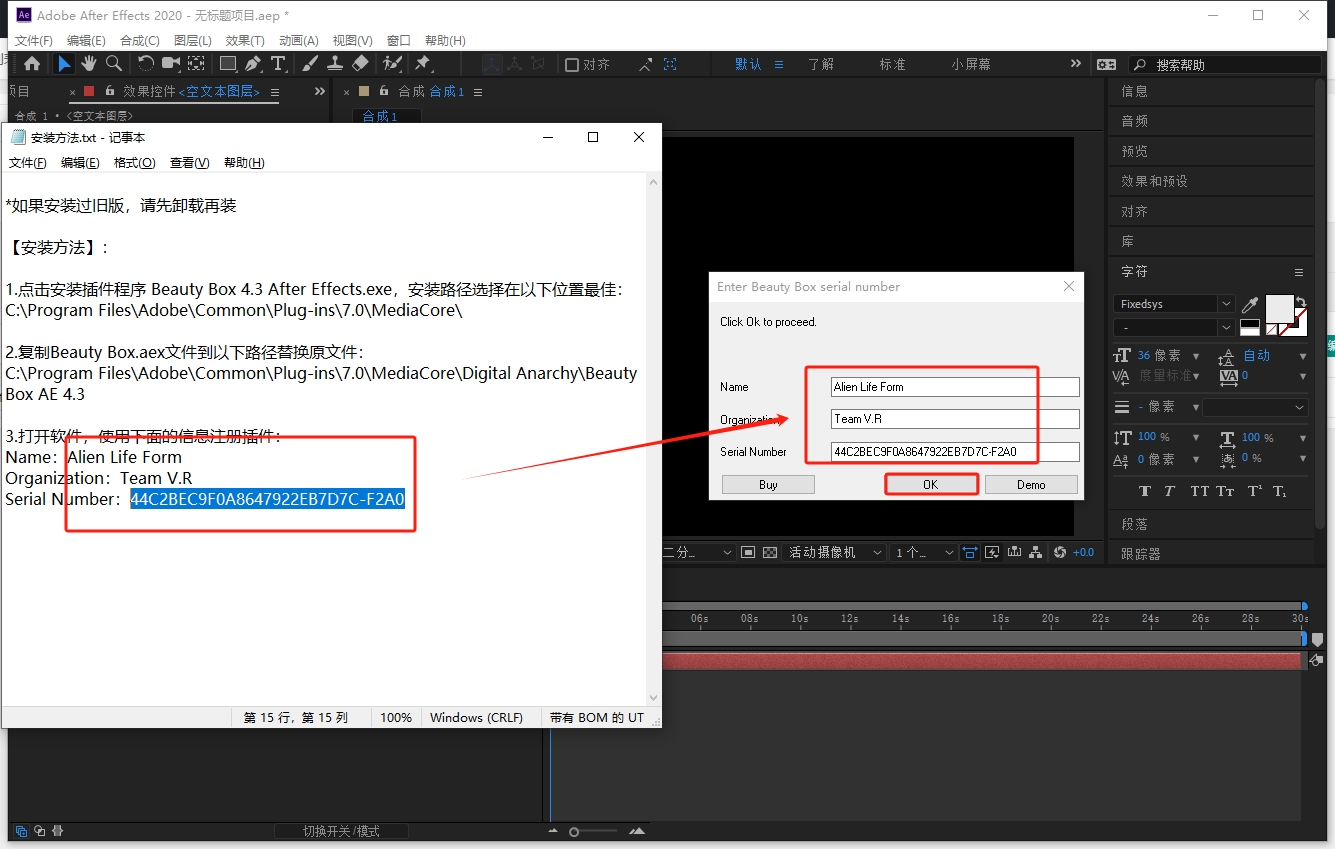Select the Horizontal Type tool
This screenshot has width=1335, height=849.
click(x=278, y=64)
